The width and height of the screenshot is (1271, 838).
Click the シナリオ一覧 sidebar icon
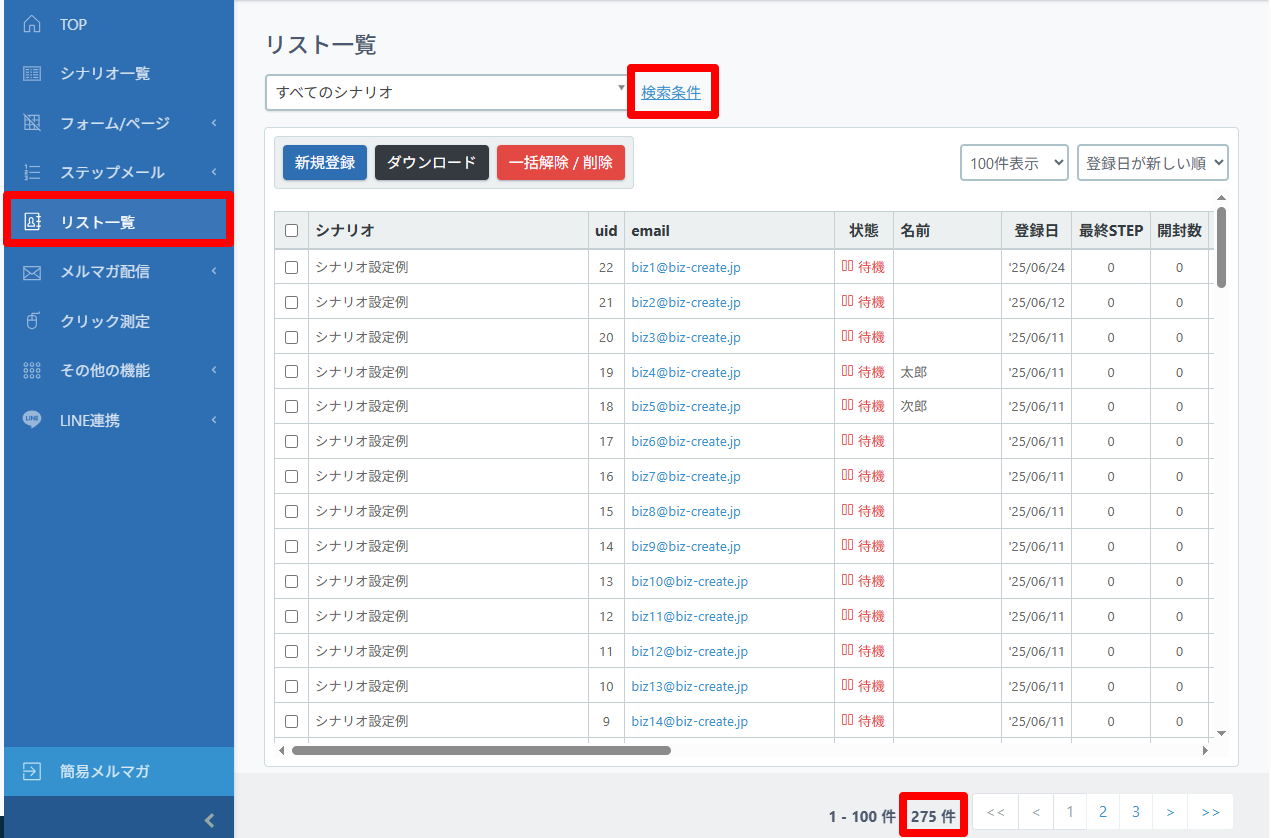click(32, 74)
